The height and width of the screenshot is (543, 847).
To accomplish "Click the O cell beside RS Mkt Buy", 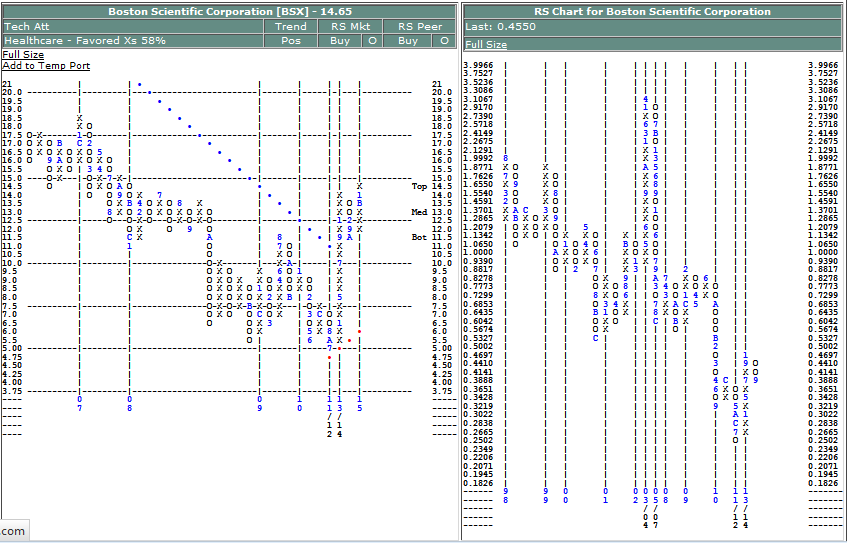I will pos(372,41).
